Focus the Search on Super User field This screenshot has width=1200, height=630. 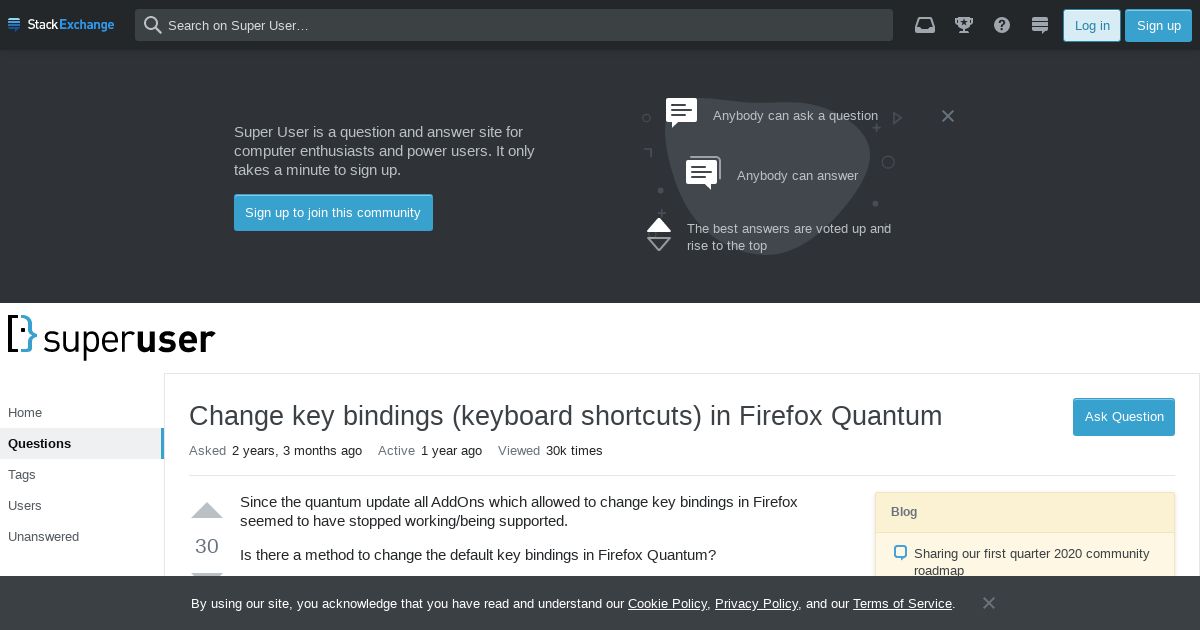[x=514, y=25]
